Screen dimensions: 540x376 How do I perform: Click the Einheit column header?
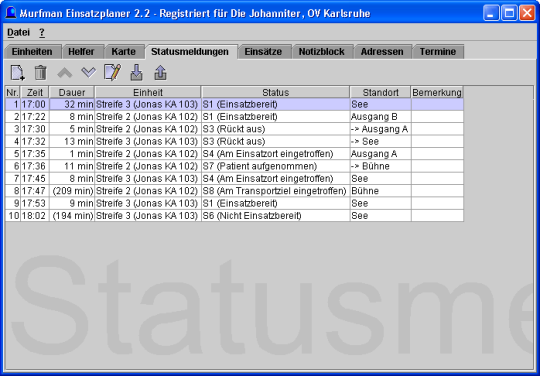point(148,92)
